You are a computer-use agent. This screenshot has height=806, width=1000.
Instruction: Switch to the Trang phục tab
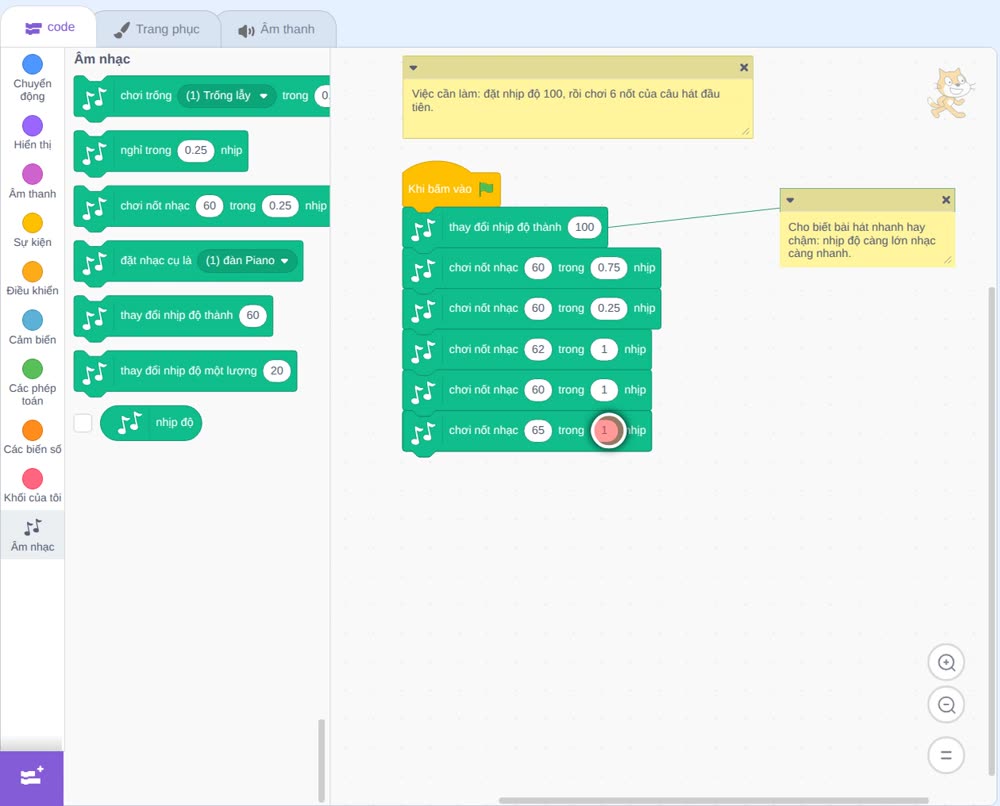click(x=157, y=29)
